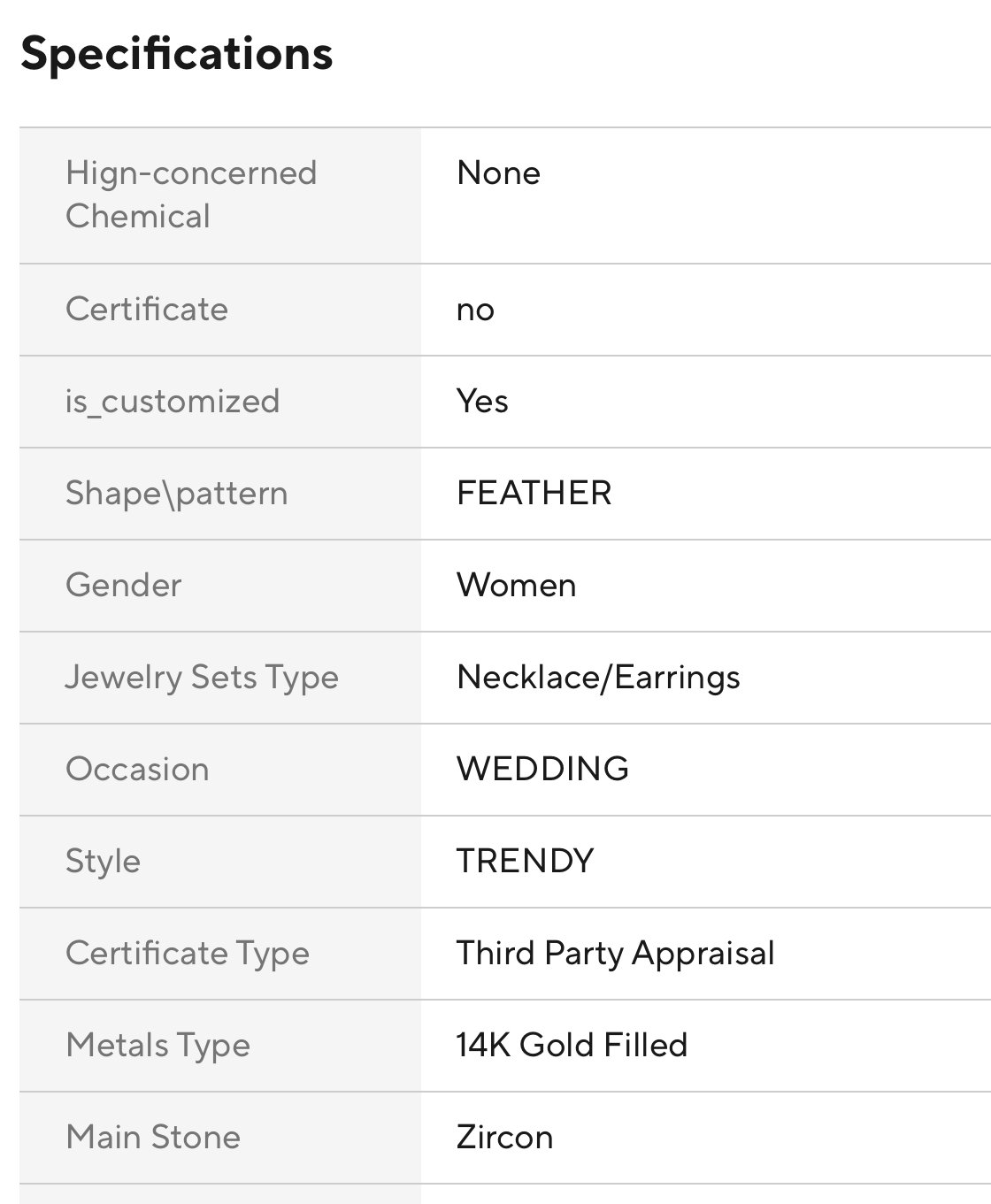Image resolution: width=991 pixels, height=1204 pixels.
Task: Click the Style label
Action: click(x=103, y=862)
